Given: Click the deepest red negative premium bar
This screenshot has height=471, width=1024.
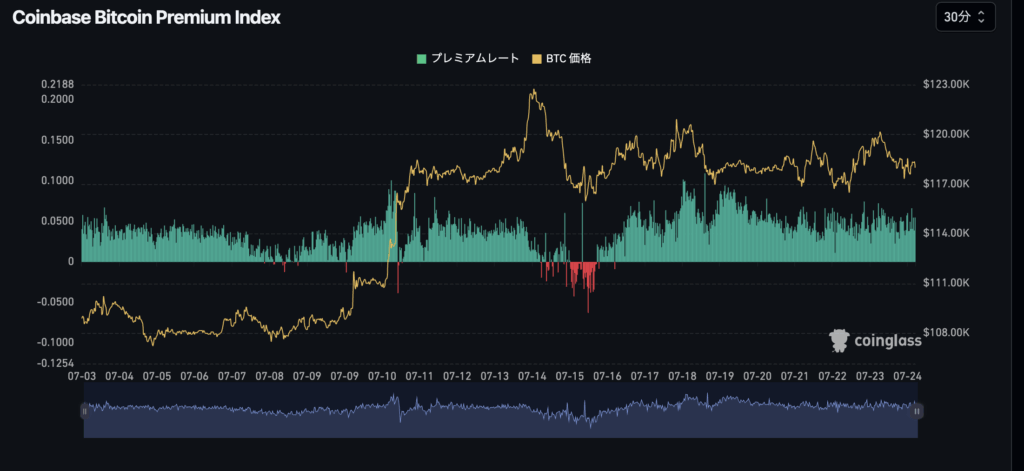Looking at the screenshot, I should (x=588, y=287).
